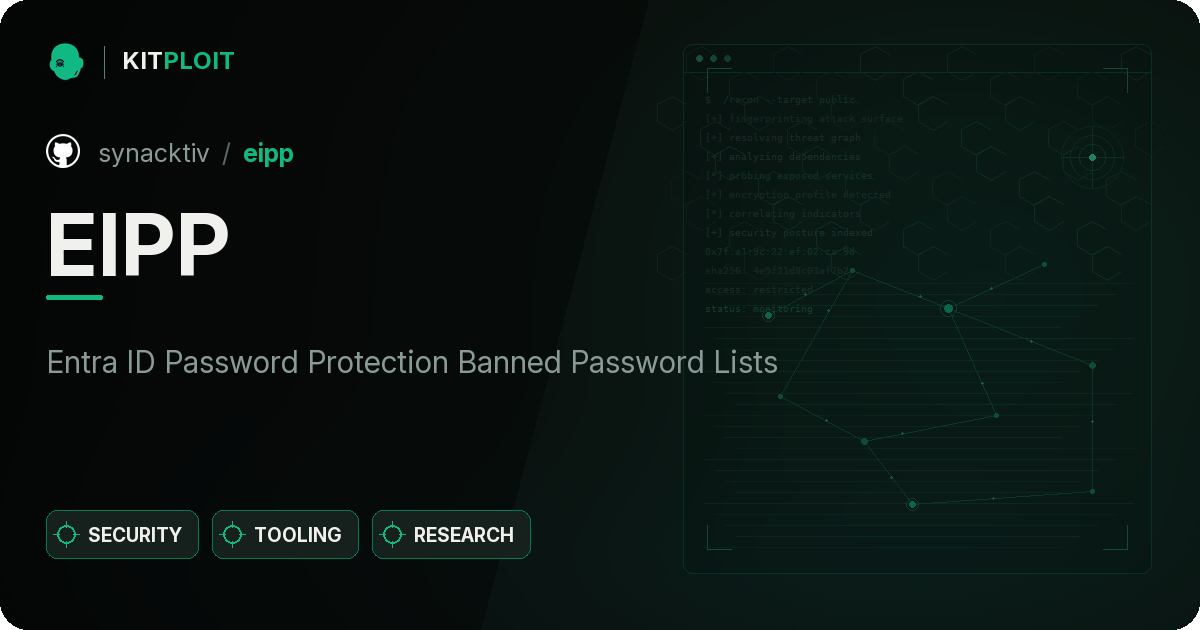Click the Entra ID Password Protection description text
Screen dimensions: 1200x630
click(x=412, y=362)
